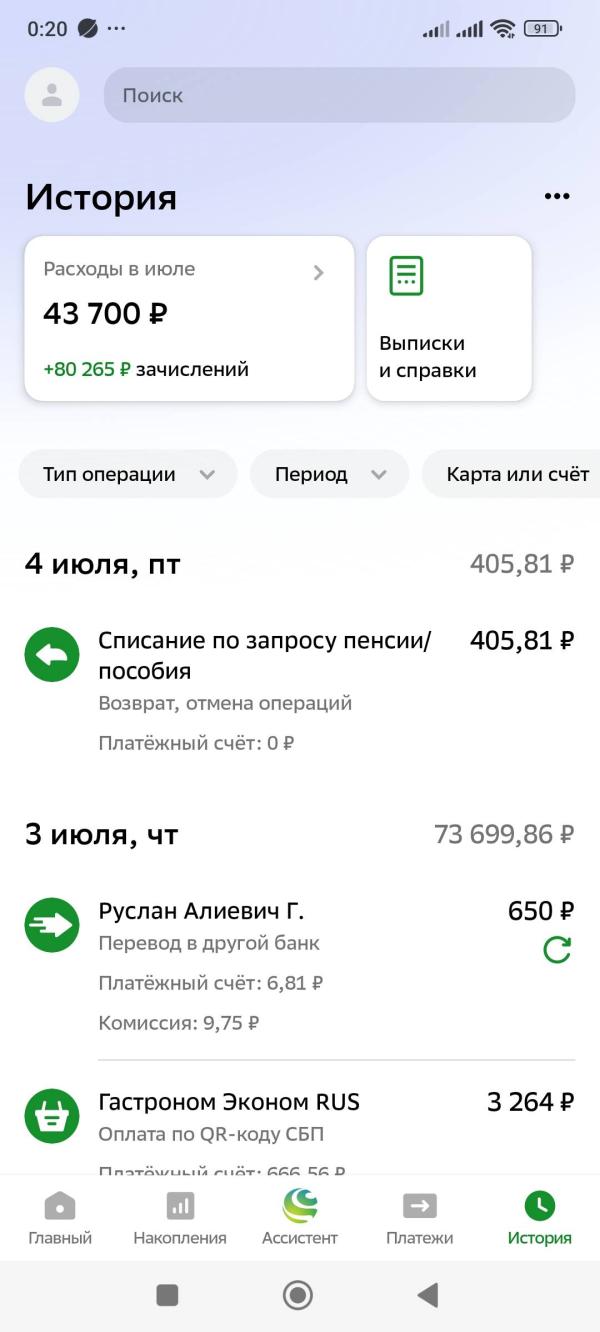Open Руслан Алиевич Г. transfer entry
Image resolution: width=600 pixels, height=1332 pixels.
click(300, 967)
